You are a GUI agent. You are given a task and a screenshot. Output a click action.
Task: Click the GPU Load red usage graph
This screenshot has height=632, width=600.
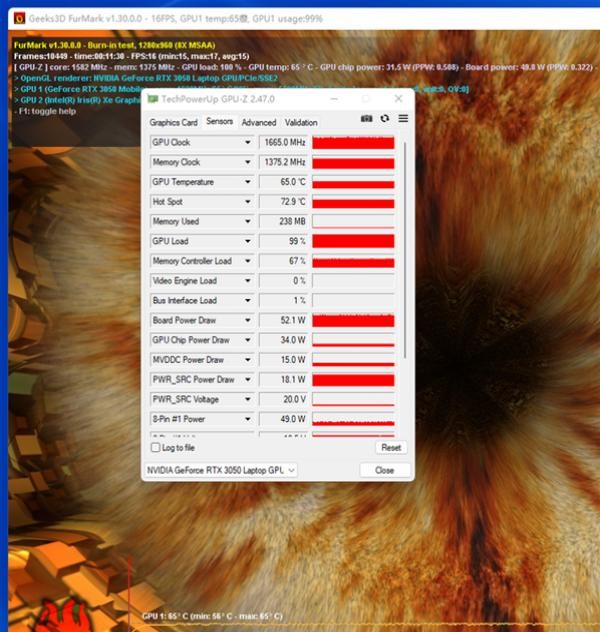point(353,241)
